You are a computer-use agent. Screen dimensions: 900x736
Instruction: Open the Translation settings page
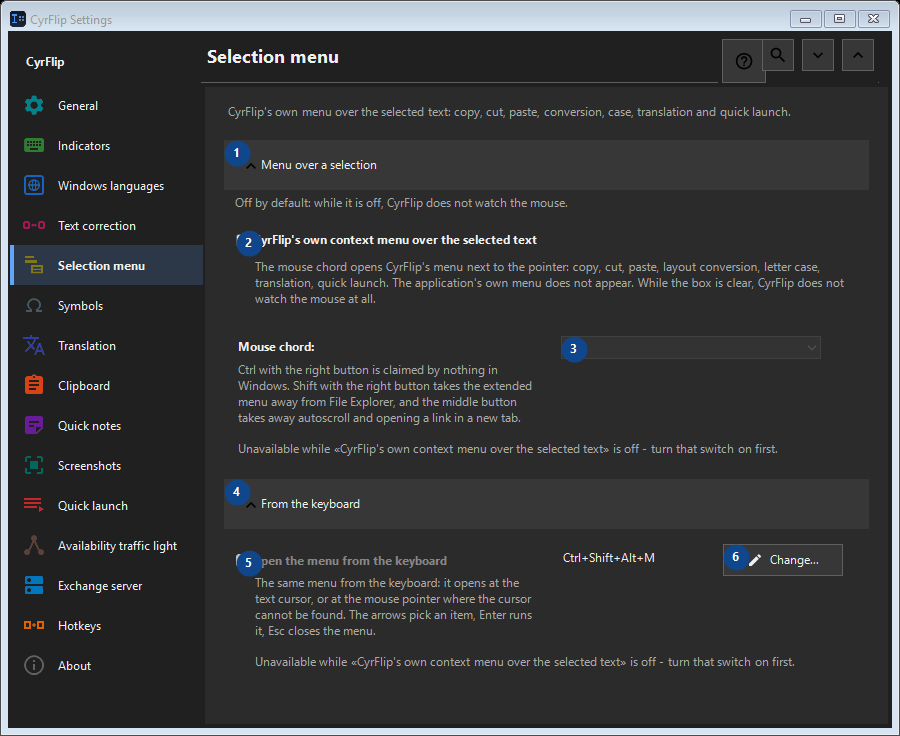[107, 346]
